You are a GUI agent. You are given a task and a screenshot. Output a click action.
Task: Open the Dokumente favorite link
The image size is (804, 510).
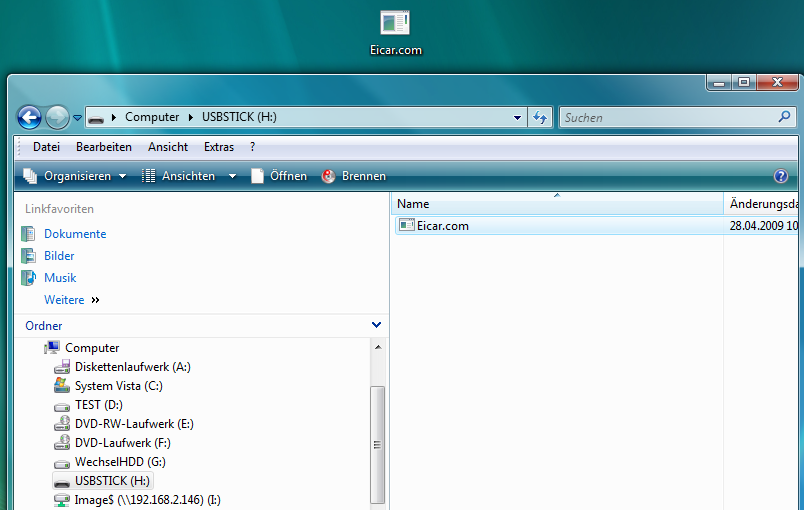[x=75, y=234]
